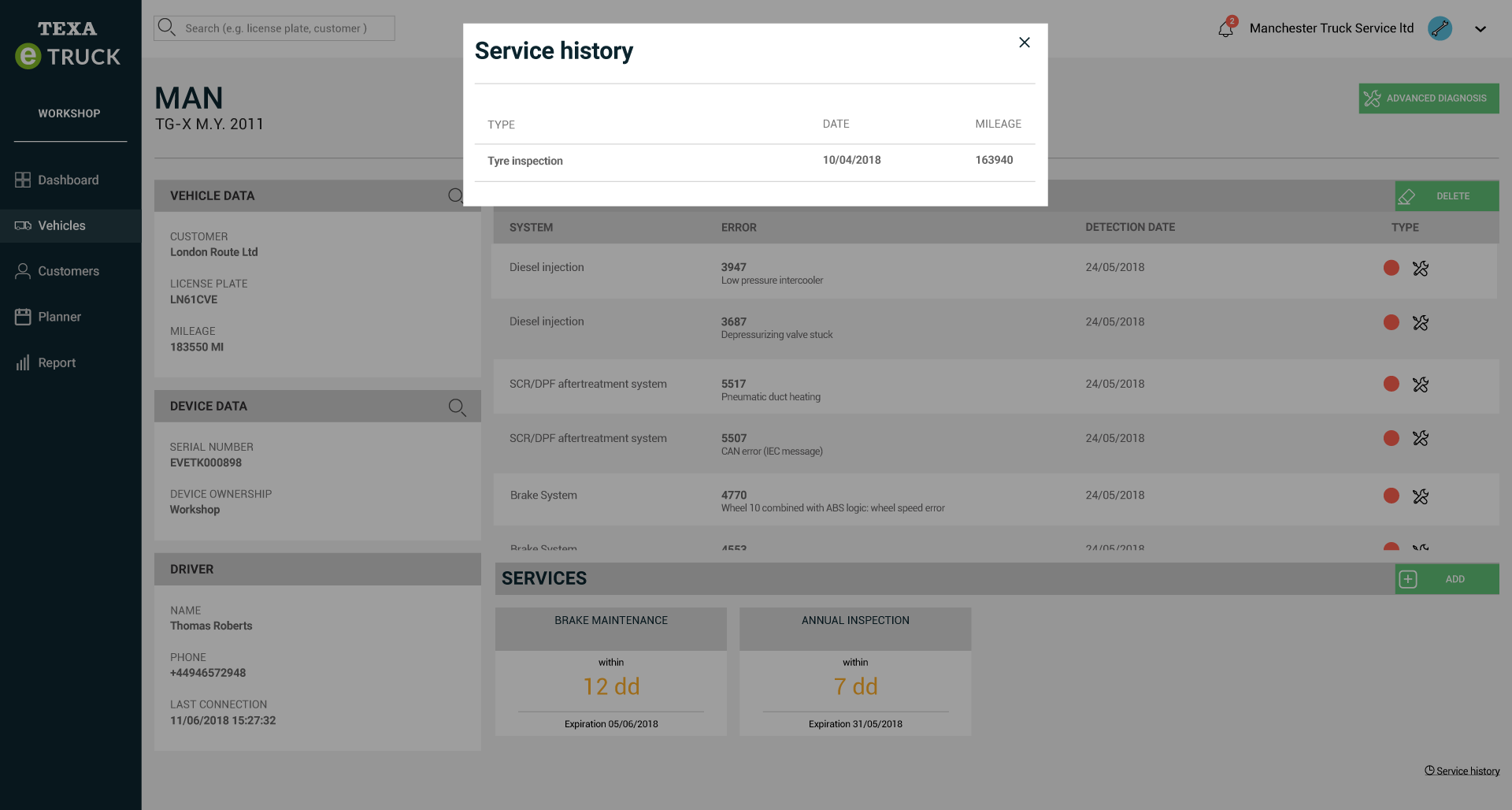Click the mileage value 183550 MI

coord(197,347)
